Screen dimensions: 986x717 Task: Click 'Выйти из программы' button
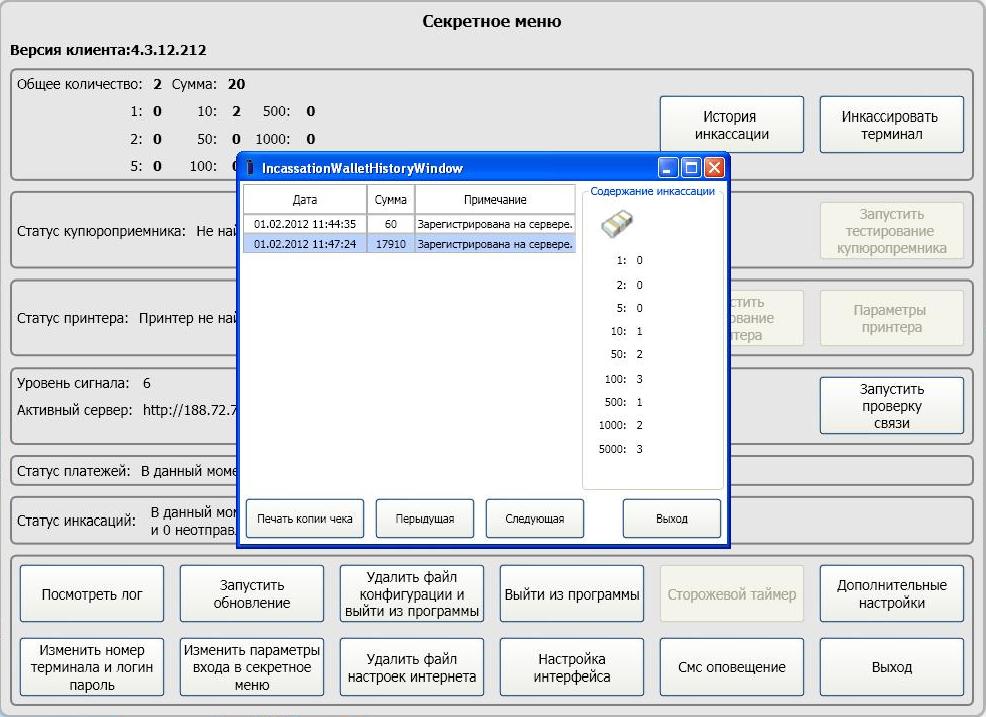[572, 594]
